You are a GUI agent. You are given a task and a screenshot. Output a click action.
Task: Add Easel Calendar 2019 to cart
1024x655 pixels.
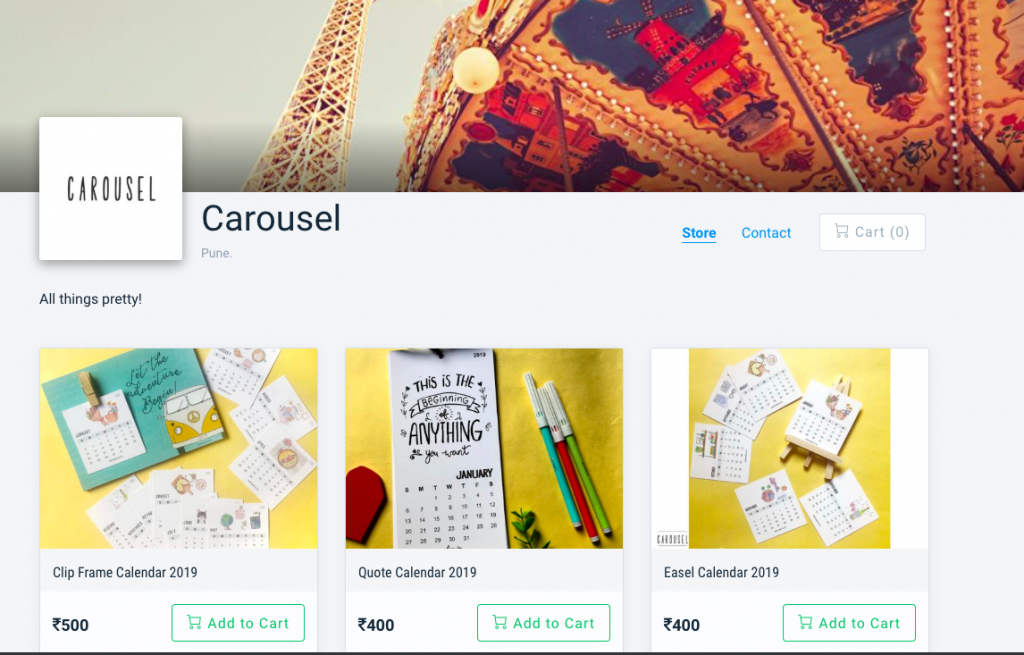point(849,623)
